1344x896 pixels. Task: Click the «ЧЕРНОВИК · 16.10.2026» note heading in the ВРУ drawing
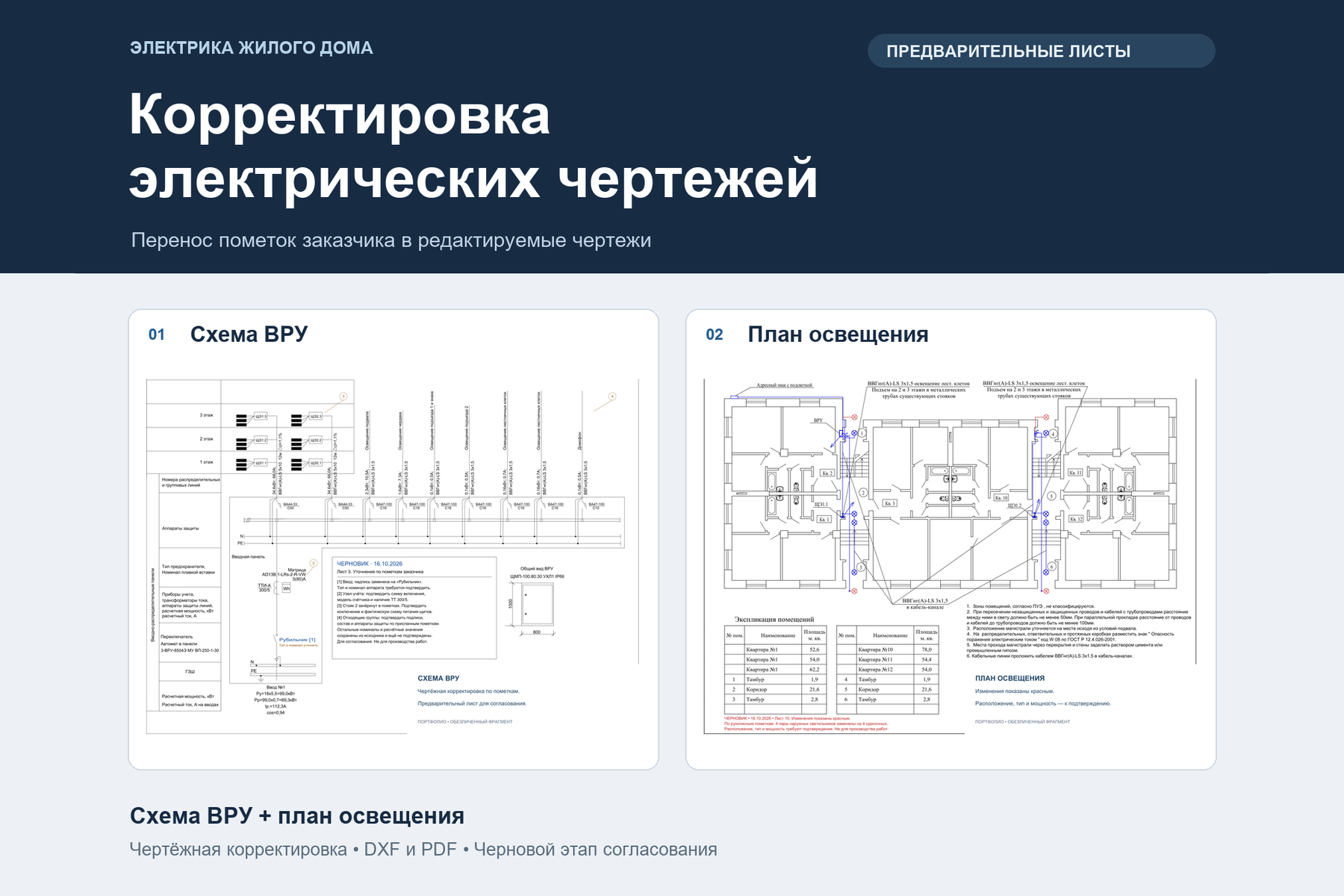click(370, 564)
